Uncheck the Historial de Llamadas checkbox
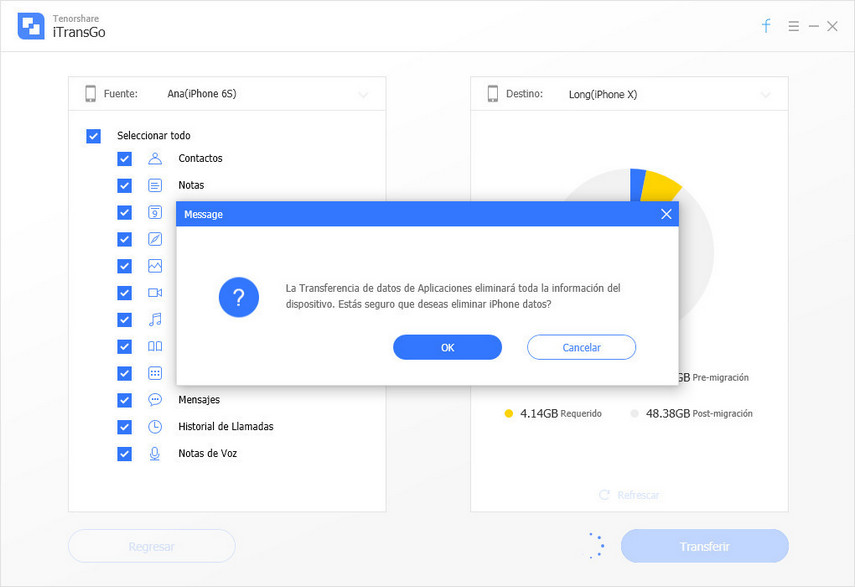This screenshot has width=855, height=587. [124, 427]
